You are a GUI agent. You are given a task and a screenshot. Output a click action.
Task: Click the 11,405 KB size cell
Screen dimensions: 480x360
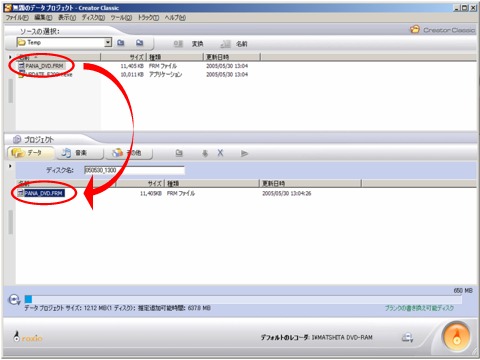click(x=132, y=66)
